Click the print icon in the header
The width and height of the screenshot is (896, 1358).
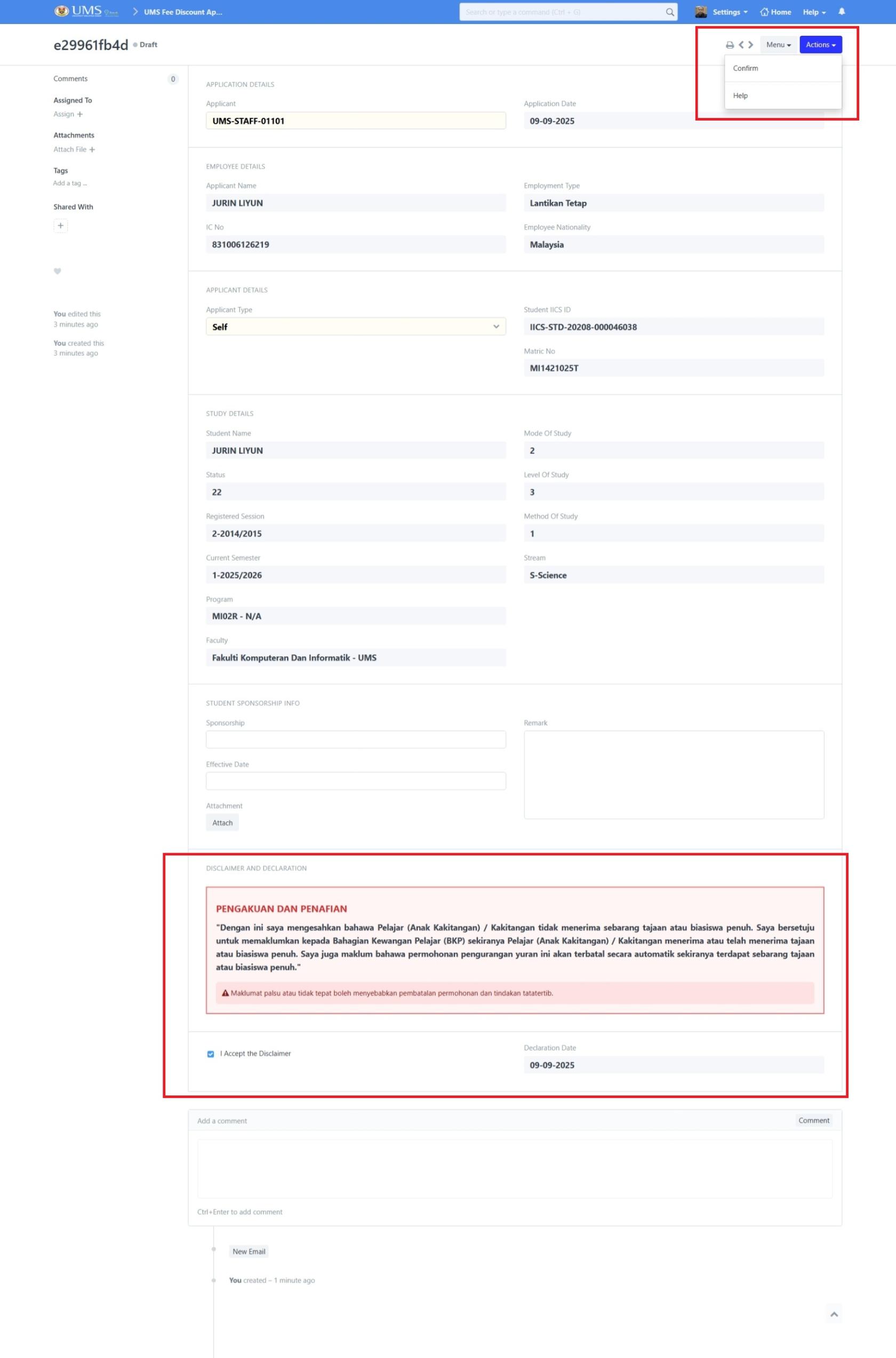pyautogui.click(x=730, y=45)
